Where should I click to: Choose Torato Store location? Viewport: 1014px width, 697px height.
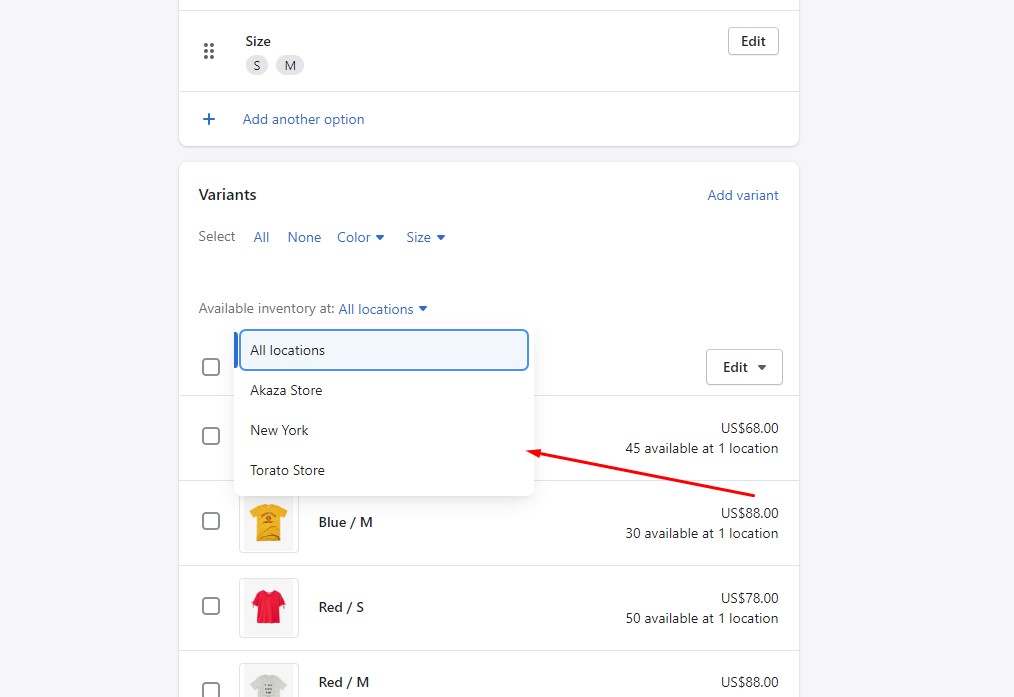pos(287,470)
